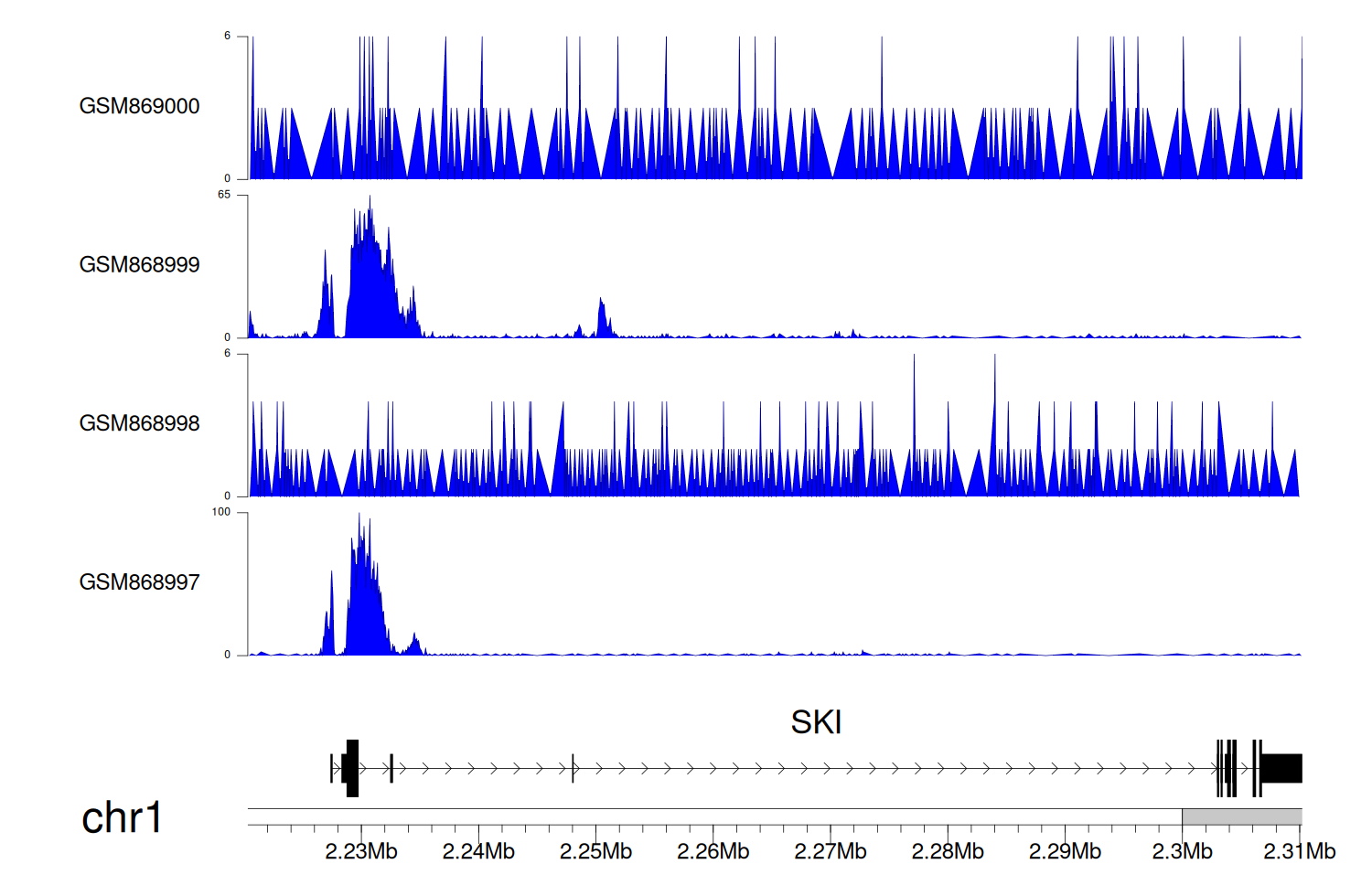
Task: Click the SKI gene name label
Action: point(816,722)
